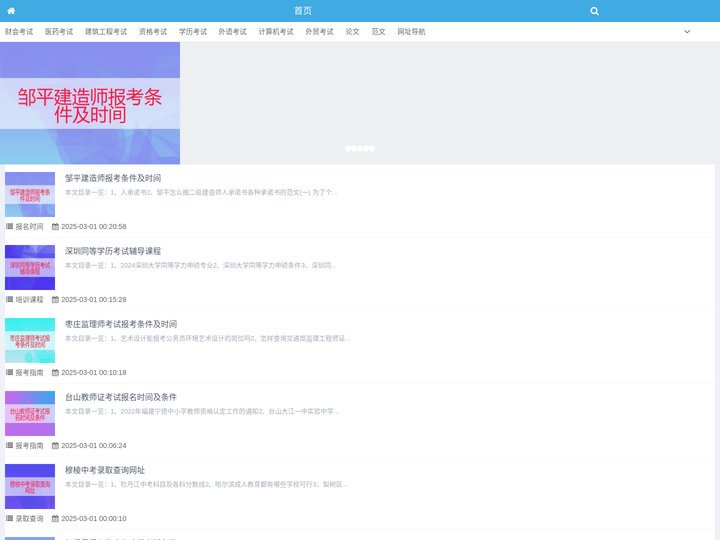Click 报考指南 tag under 枣庄监理师 article

29,372
